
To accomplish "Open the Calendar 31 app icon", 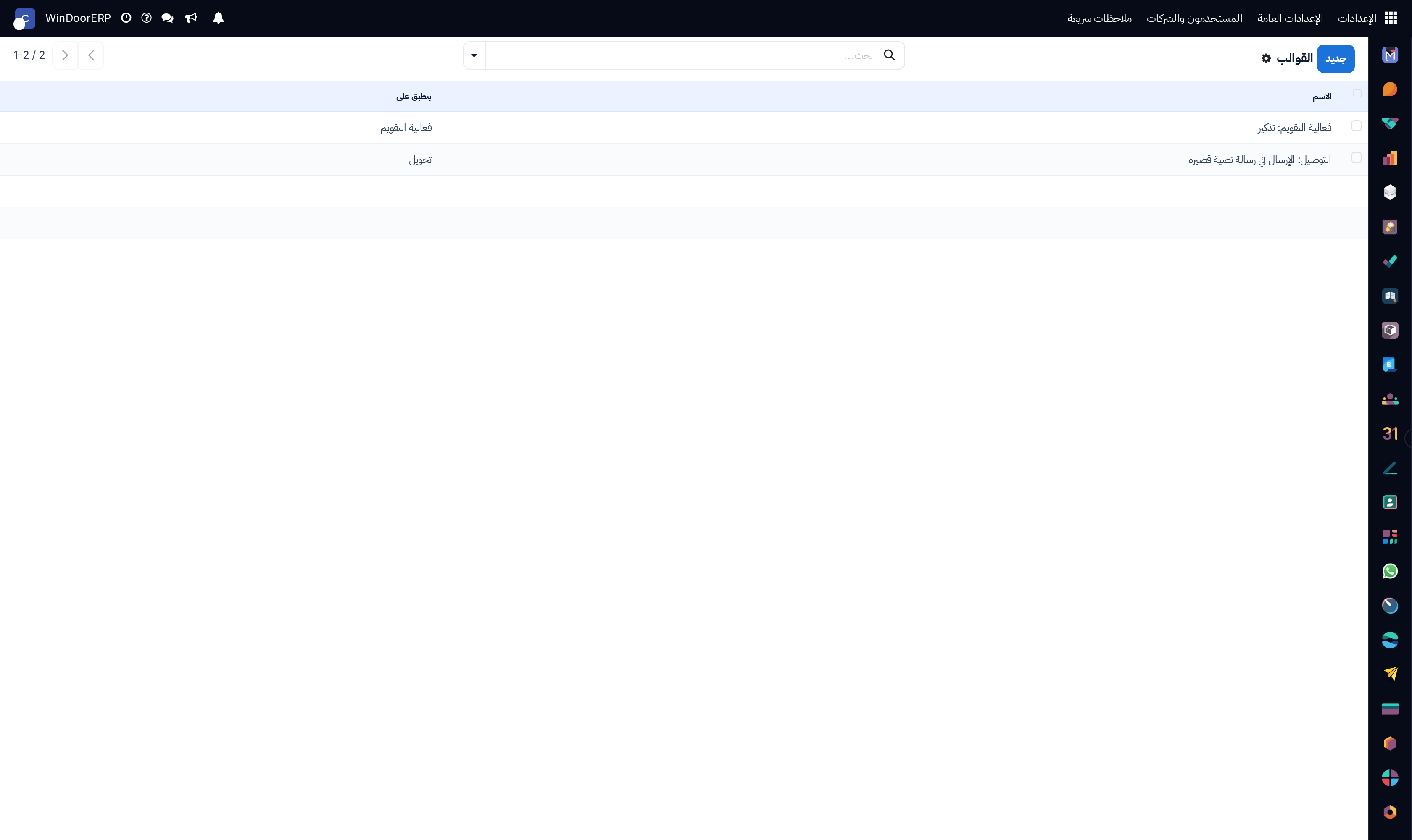I will coord(1390,433).
